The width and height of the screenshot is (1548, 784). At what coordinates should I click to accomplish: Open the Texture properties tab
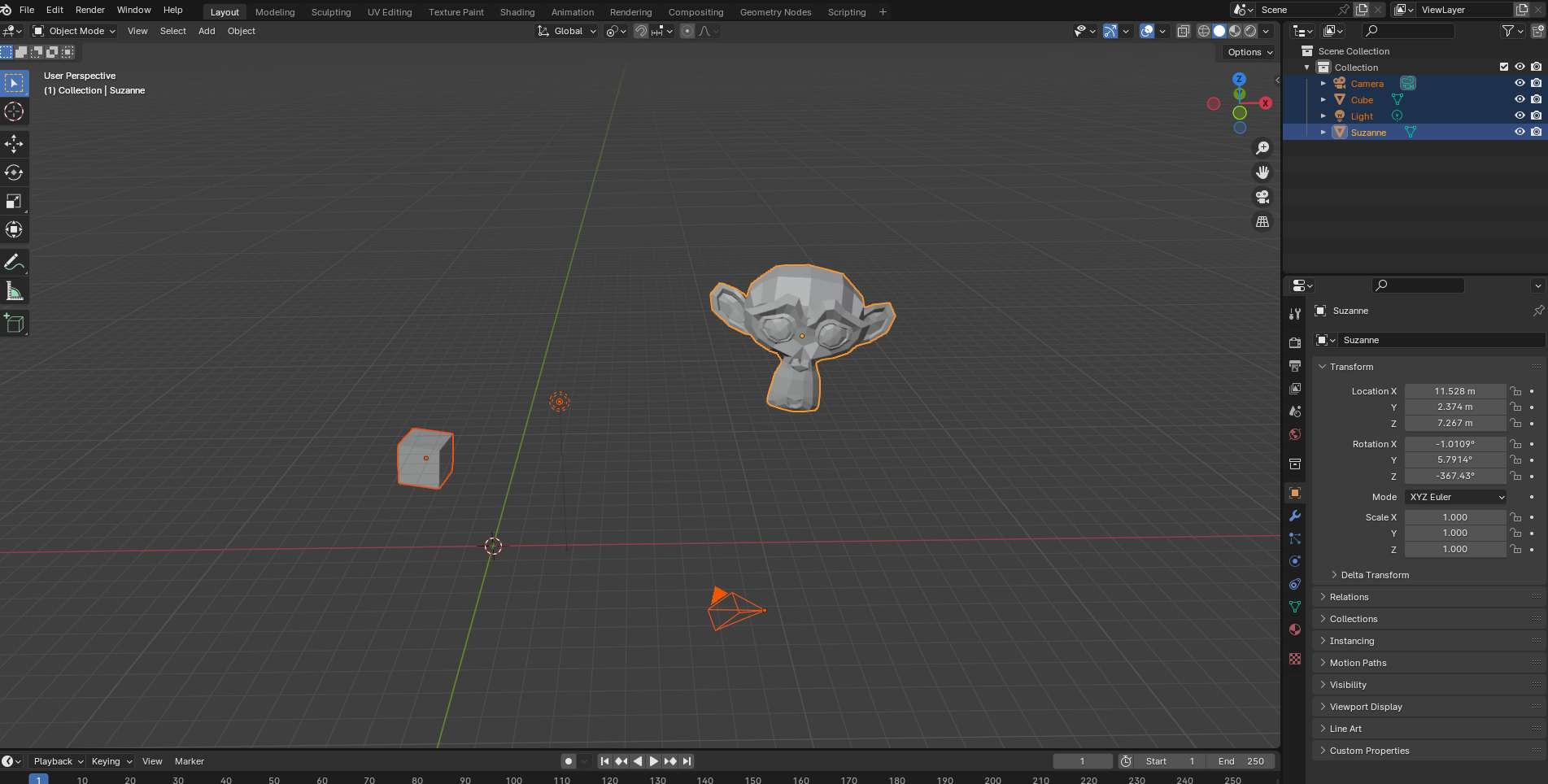[x=1295, y=659]
